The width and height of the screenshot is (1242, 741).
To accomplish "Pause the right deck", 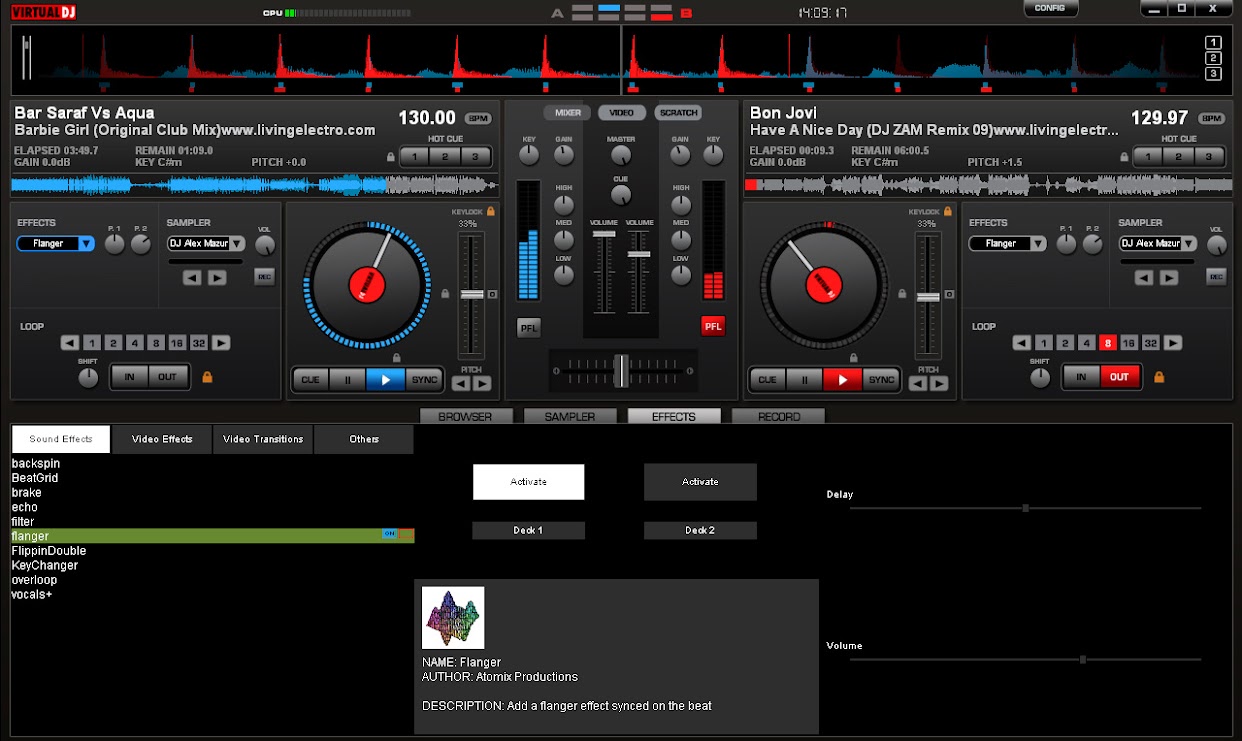I will 805,380.
